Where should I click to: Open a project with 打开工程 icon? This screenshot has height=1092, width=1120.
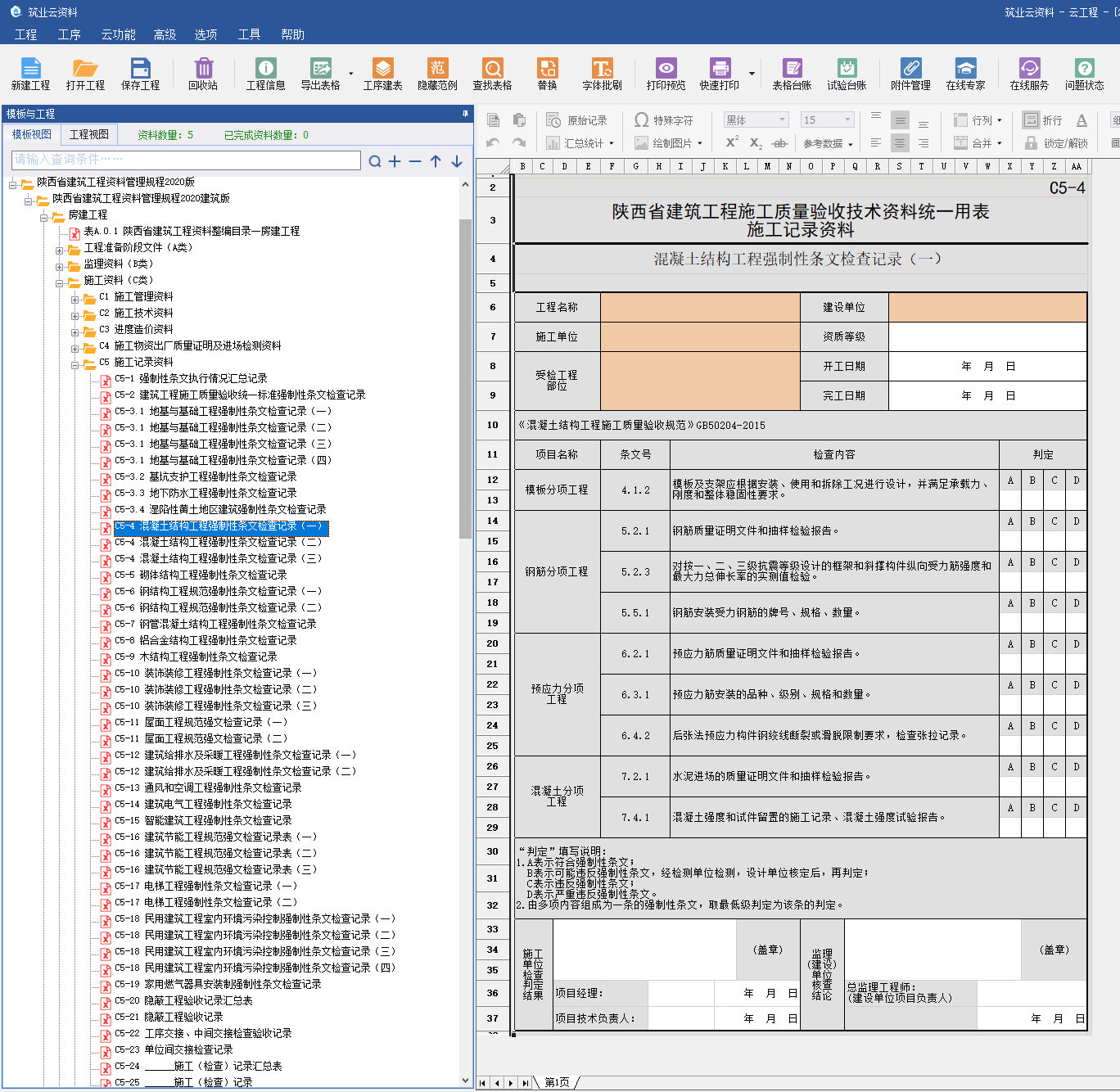(x=85, y=74)
